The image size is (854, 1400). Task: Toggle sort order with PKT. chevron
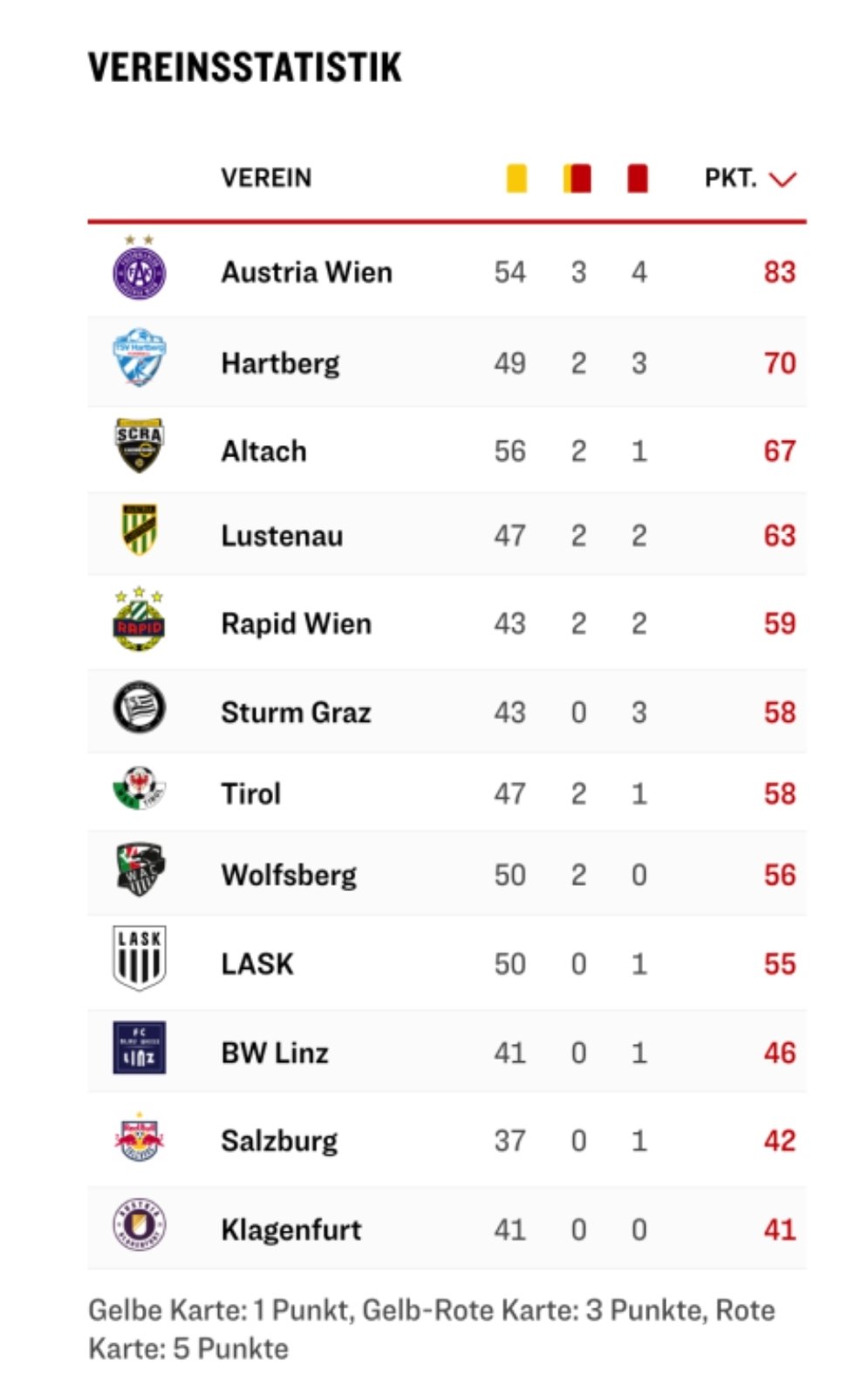pos(782,179)
